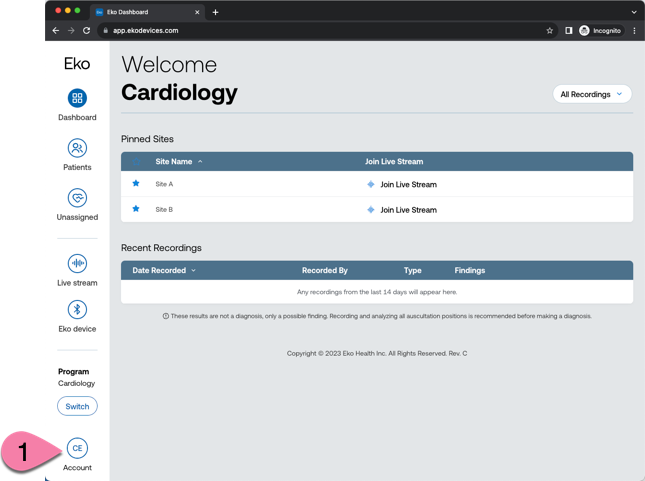Image resolution: width=645 pixels, height=481 pixels.
Task: Bookmark this page with star icon
Action: (550, 31)
